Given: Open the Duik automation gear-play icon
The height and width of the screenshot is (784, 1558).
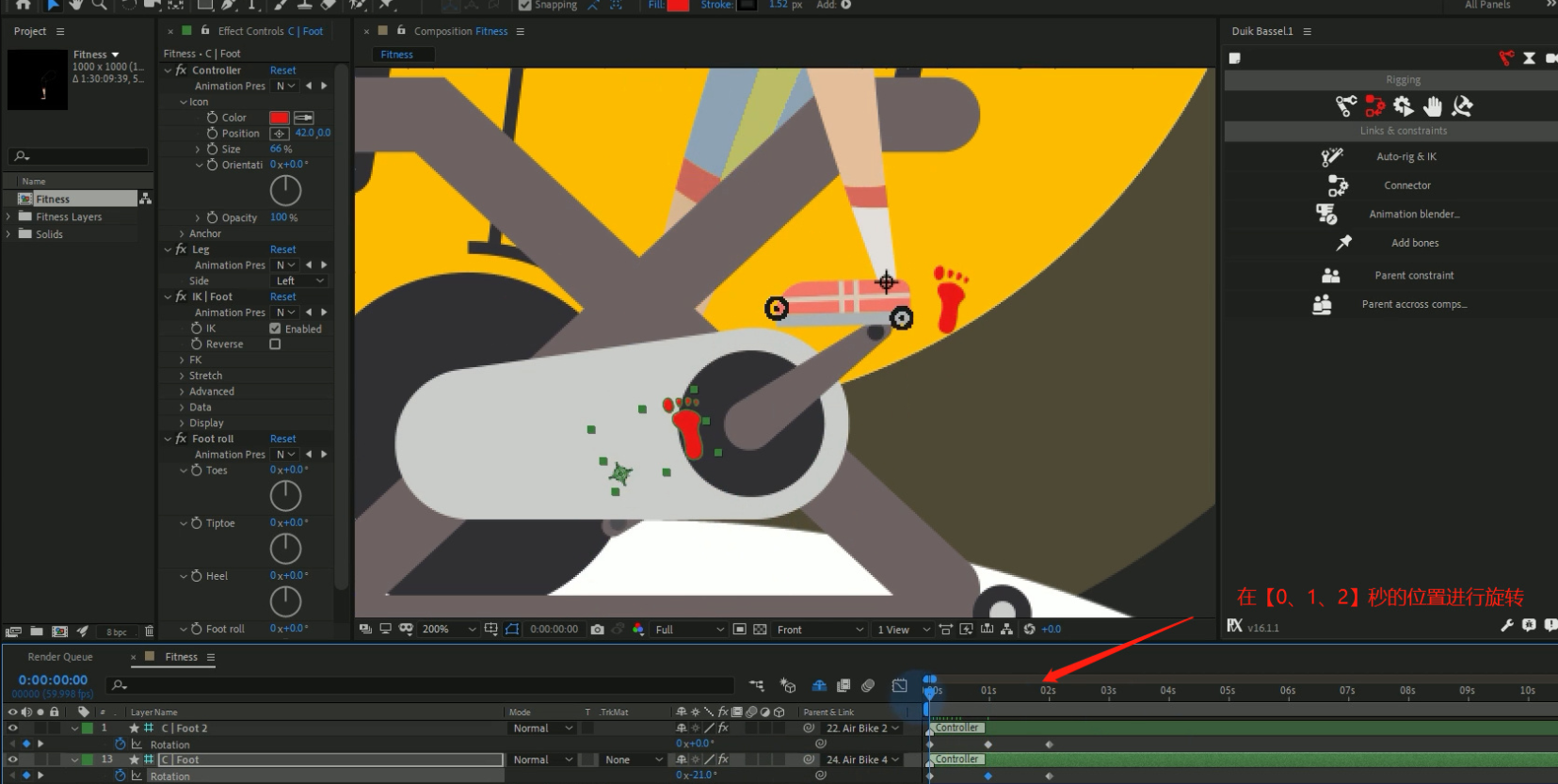Looking at the screenshot, I should tap(1404, 106).
